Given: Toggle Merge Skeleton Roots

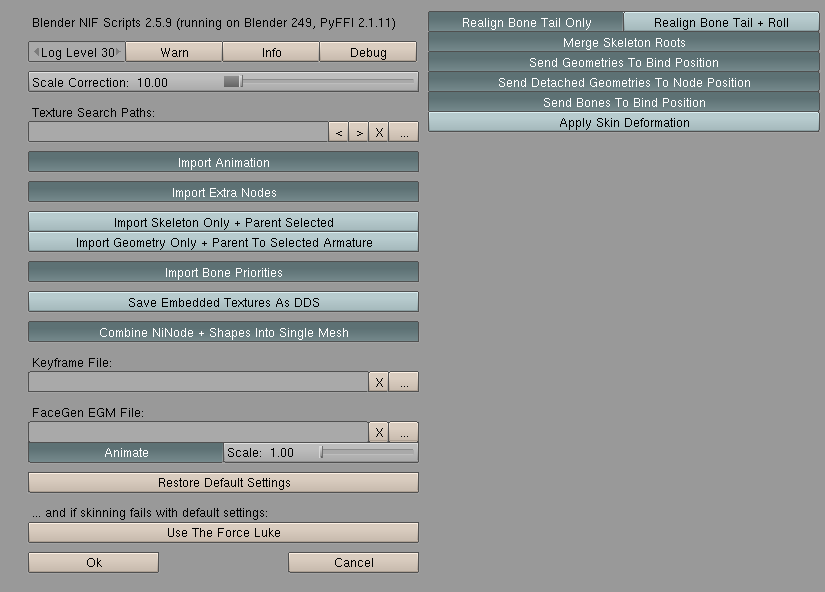Looking at the screenshot, I should [x=624, y=42].
